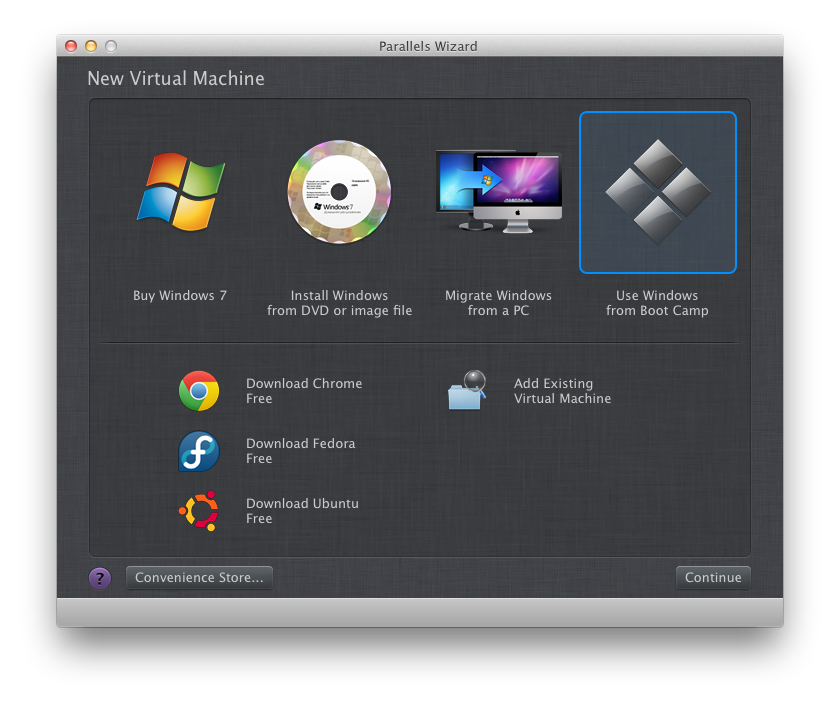Screen dimensions: 840x706
Task: Select the 'Download Fedora Free' text
Action: pyautogui.click(x=301, y=451)
